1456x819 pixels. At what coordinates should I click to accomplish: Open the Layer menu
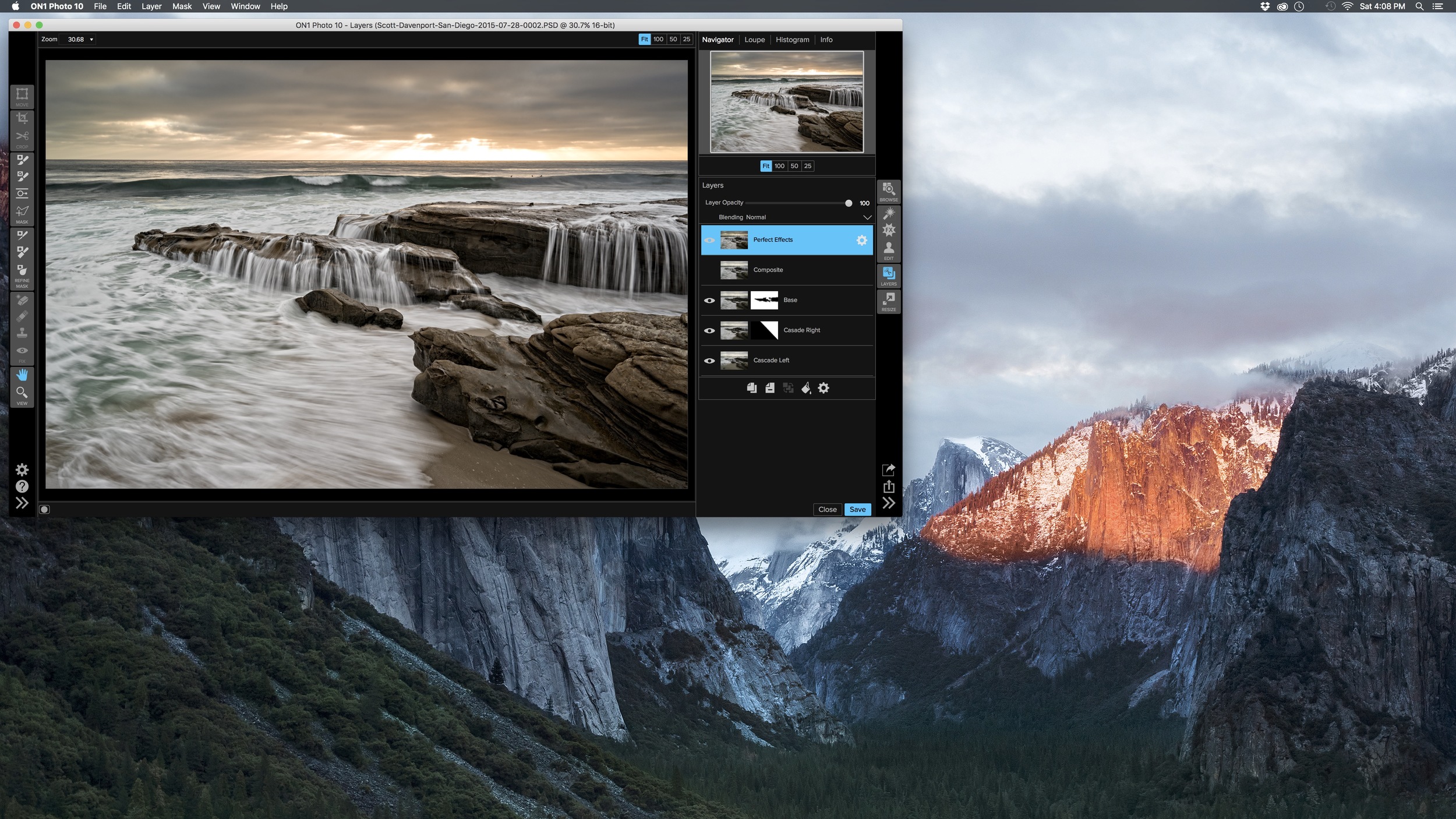click(151, 6)
